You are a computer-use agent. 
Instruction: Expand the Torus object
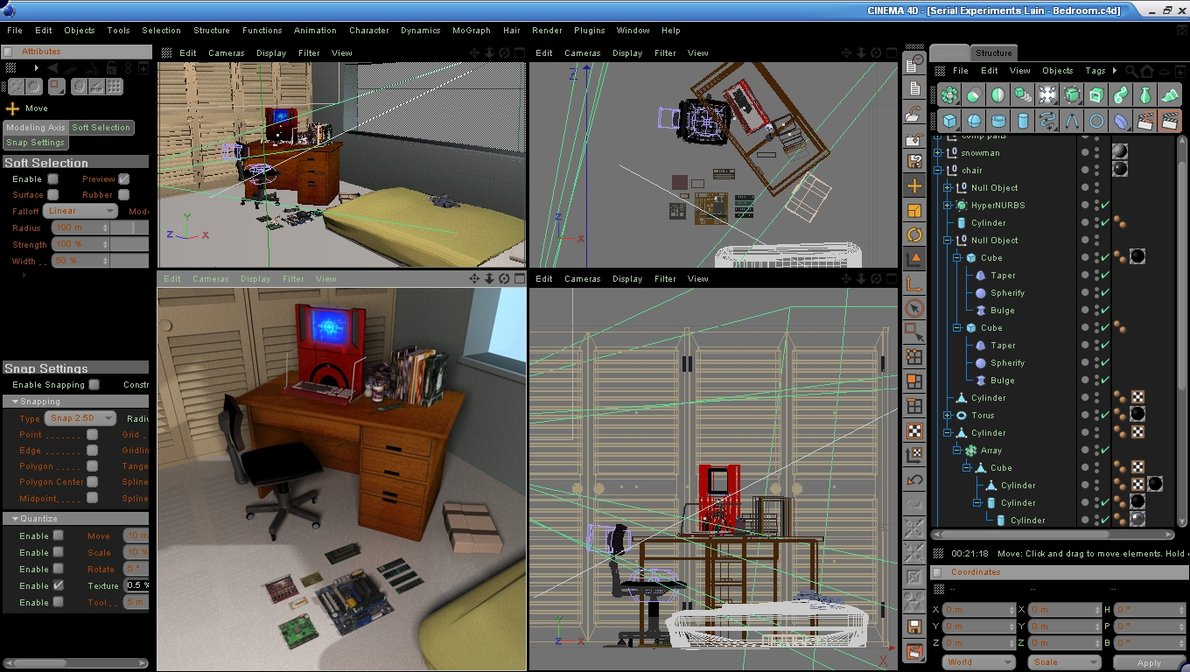(947, 415)
